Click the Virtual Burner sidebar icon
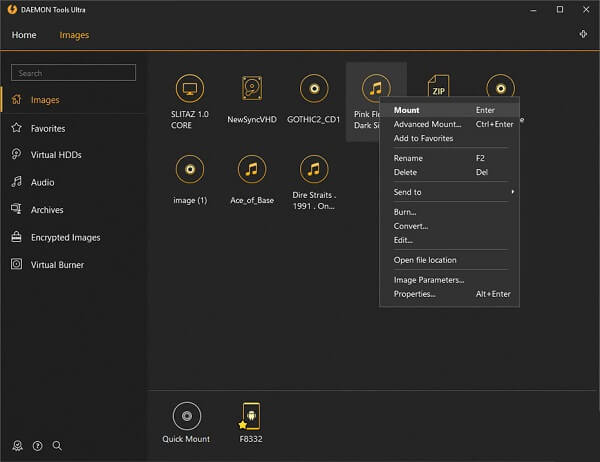The image size is (600, 462). (16, 264)
